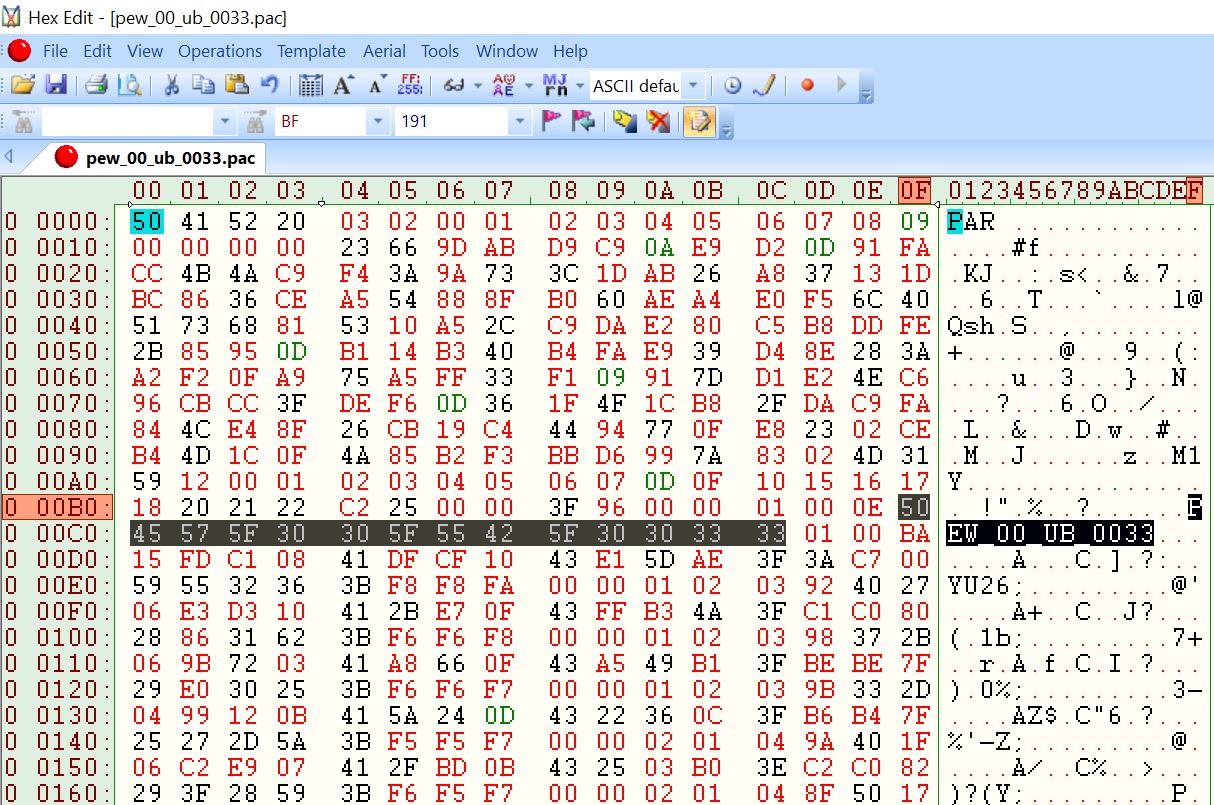The height and width of the screenshot is (805, 1214).
Task: Click the red X remove bookmark icon
Action: pyautogui.click(x=657, y=122)
